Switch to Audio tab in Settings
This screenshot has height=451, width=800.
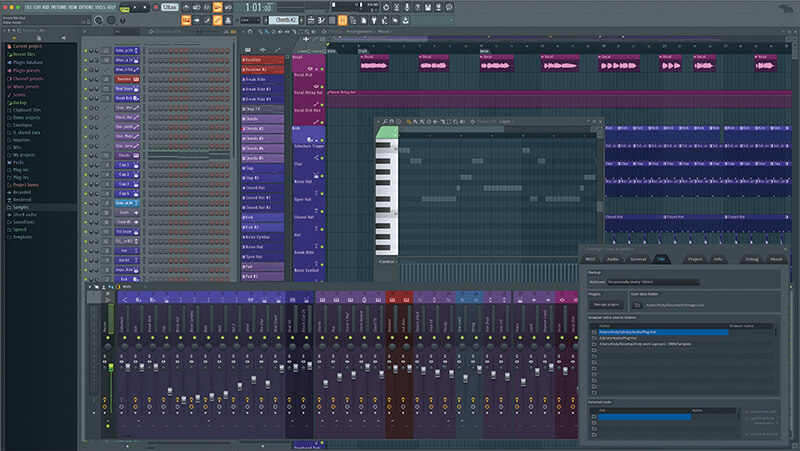(x=613, y=259)
